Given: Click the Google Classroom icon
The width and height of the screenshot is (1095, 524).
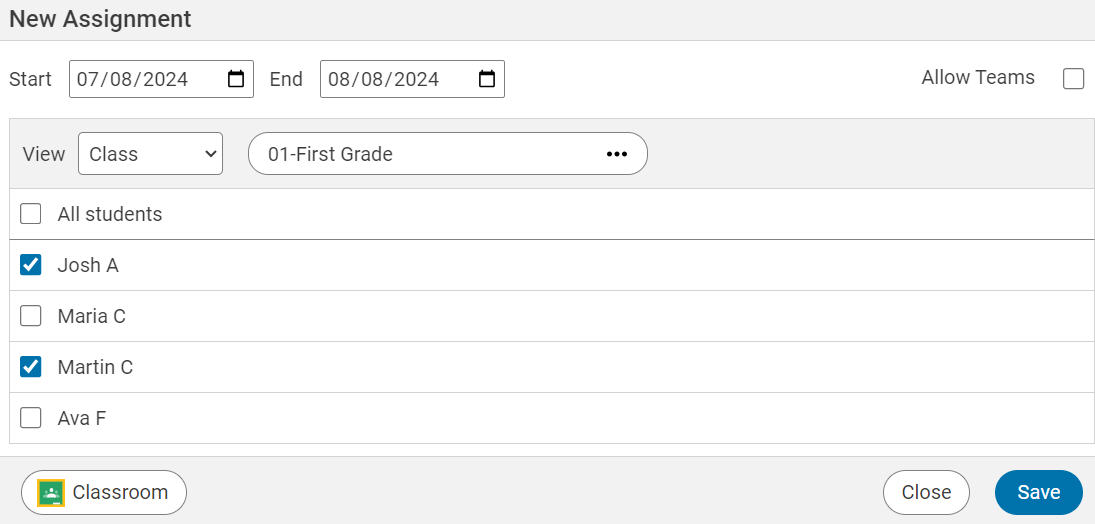Looking at the screenshot, I should [x=51, y=493].
